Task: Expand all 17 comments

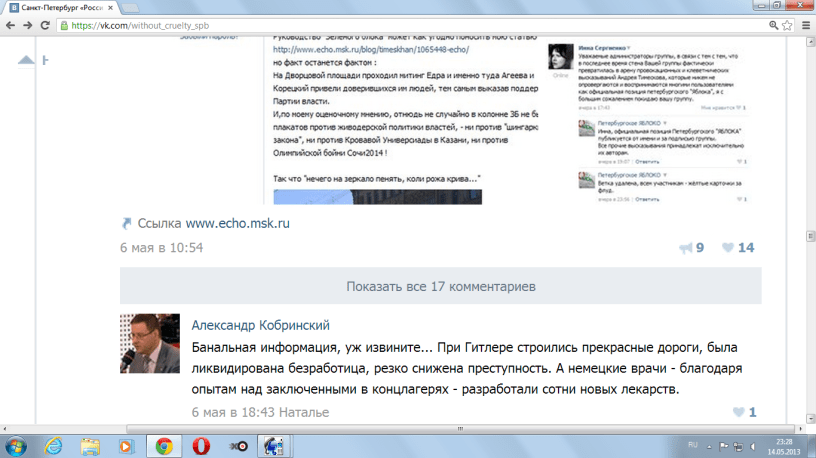Action: click(x=440, y=287)
